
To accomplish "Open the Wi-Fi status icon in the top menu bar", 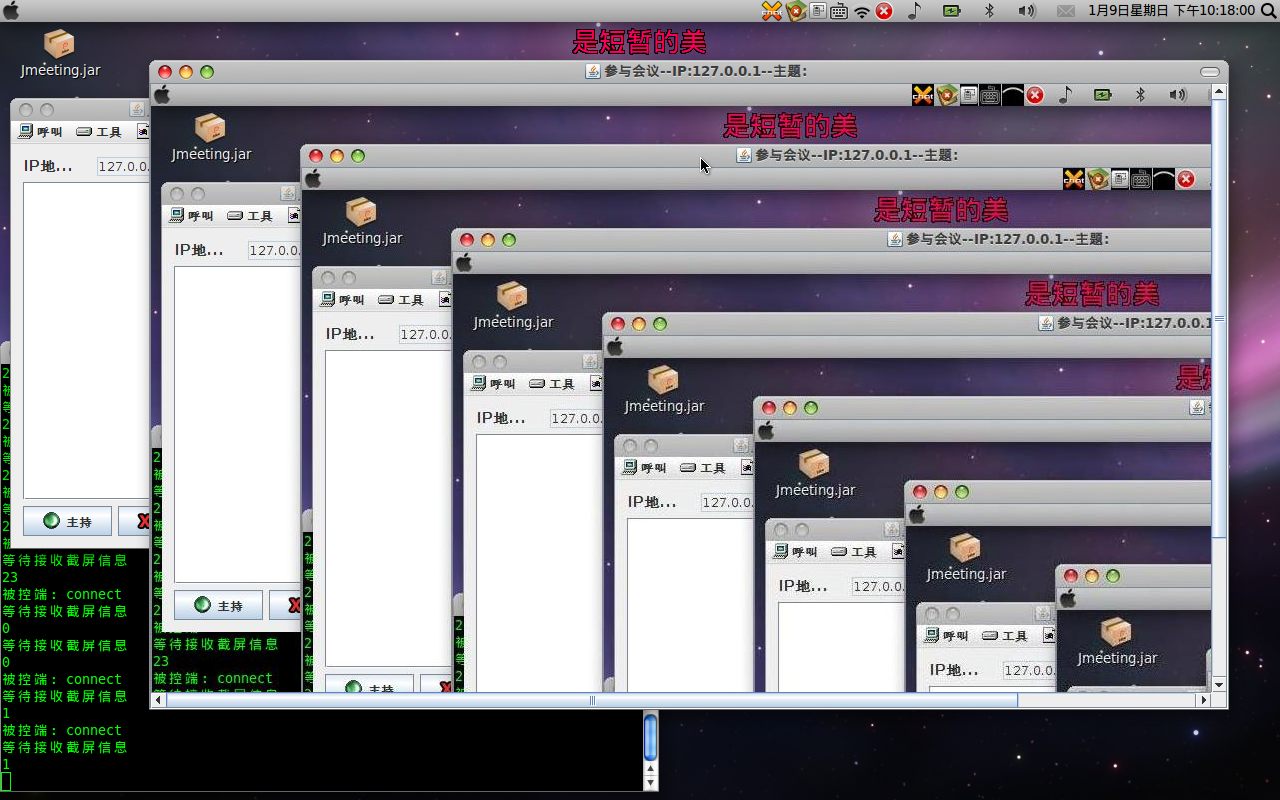I will [862, 11].
